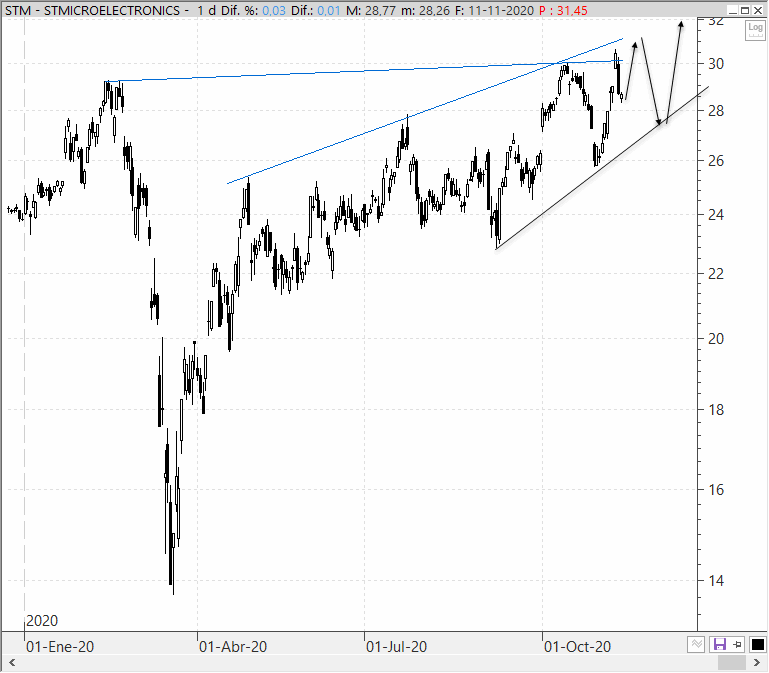This screenshot has width=769, height=673.
Task: Click the M: 28,77 maximum value
Action: click(x=370, y=10)
